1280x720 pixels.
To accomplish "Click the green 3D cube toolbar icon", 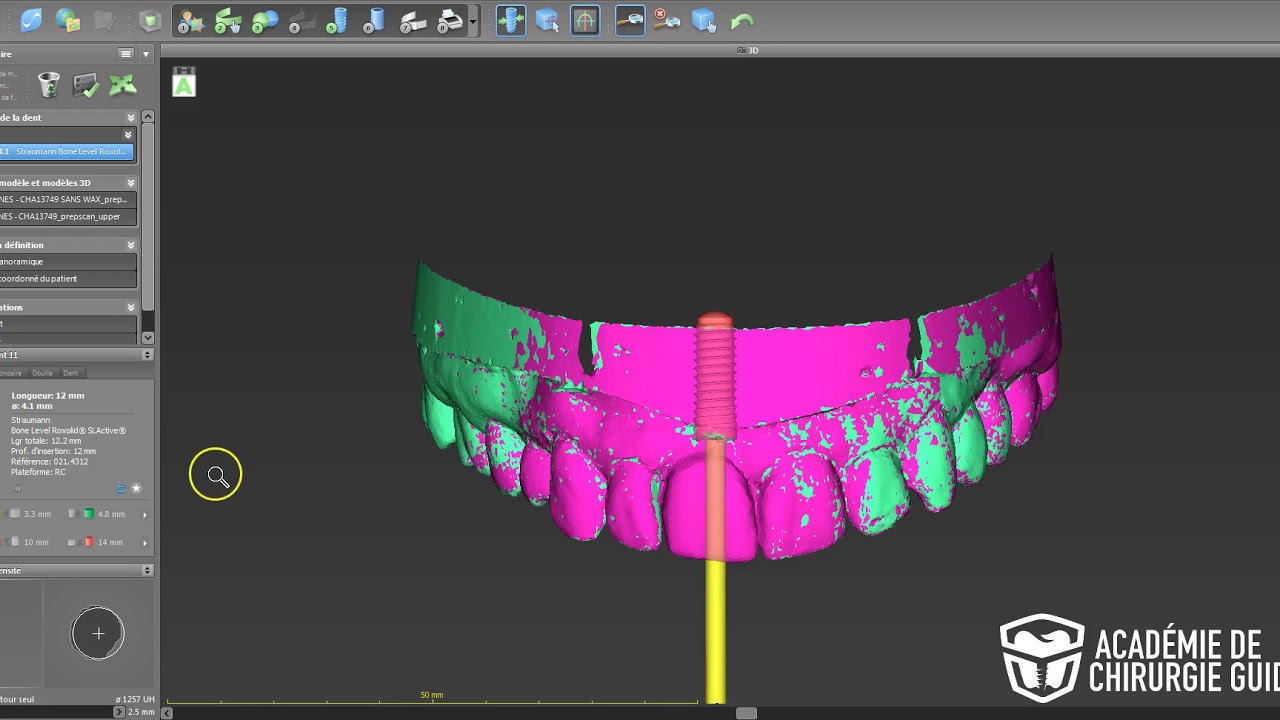I will pos(149,20).
